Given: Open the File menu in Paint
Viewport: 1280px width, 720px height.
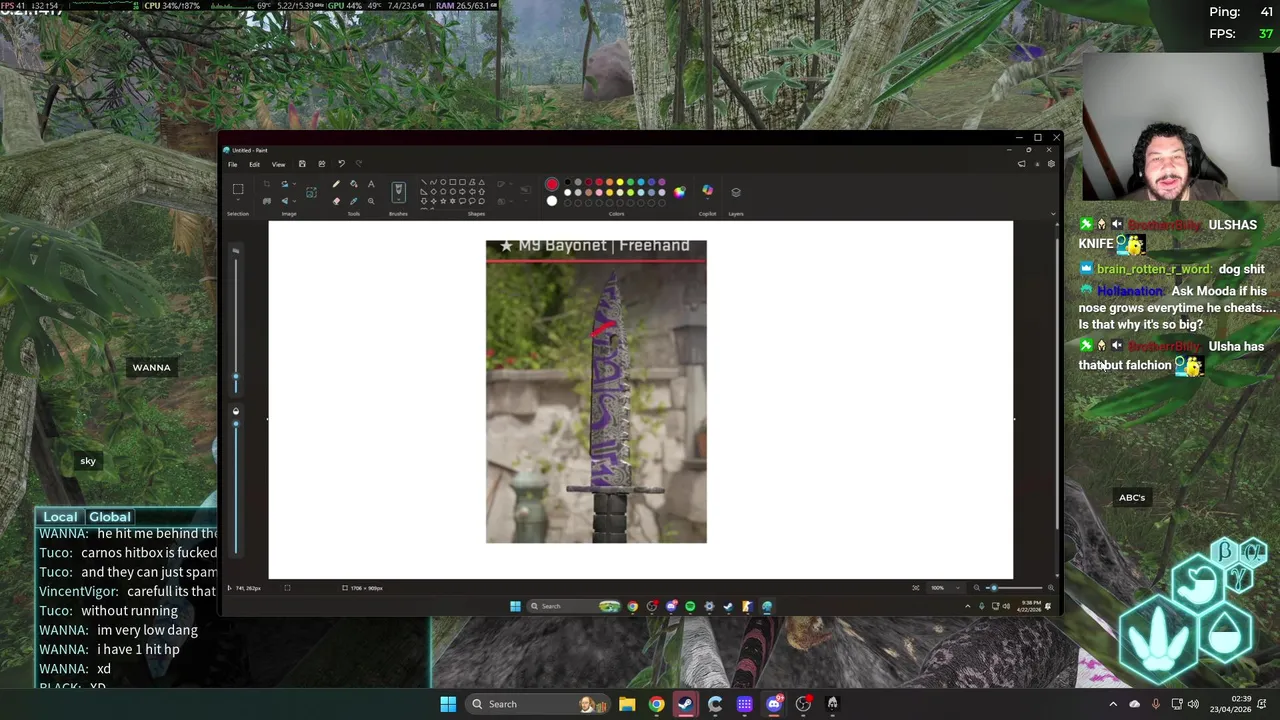Looking at the screenshot, I should 233,164.
